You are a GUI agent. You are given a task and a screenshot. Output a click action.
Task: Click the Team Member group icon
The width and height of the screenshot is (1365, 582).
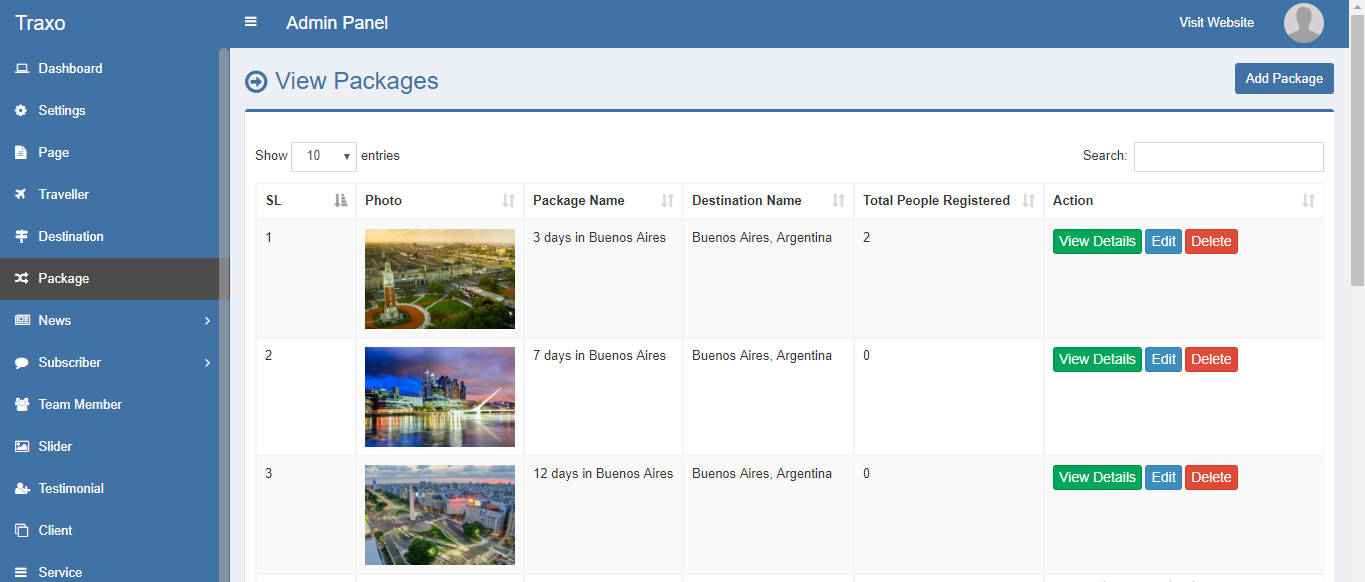[x=21, y=405]
